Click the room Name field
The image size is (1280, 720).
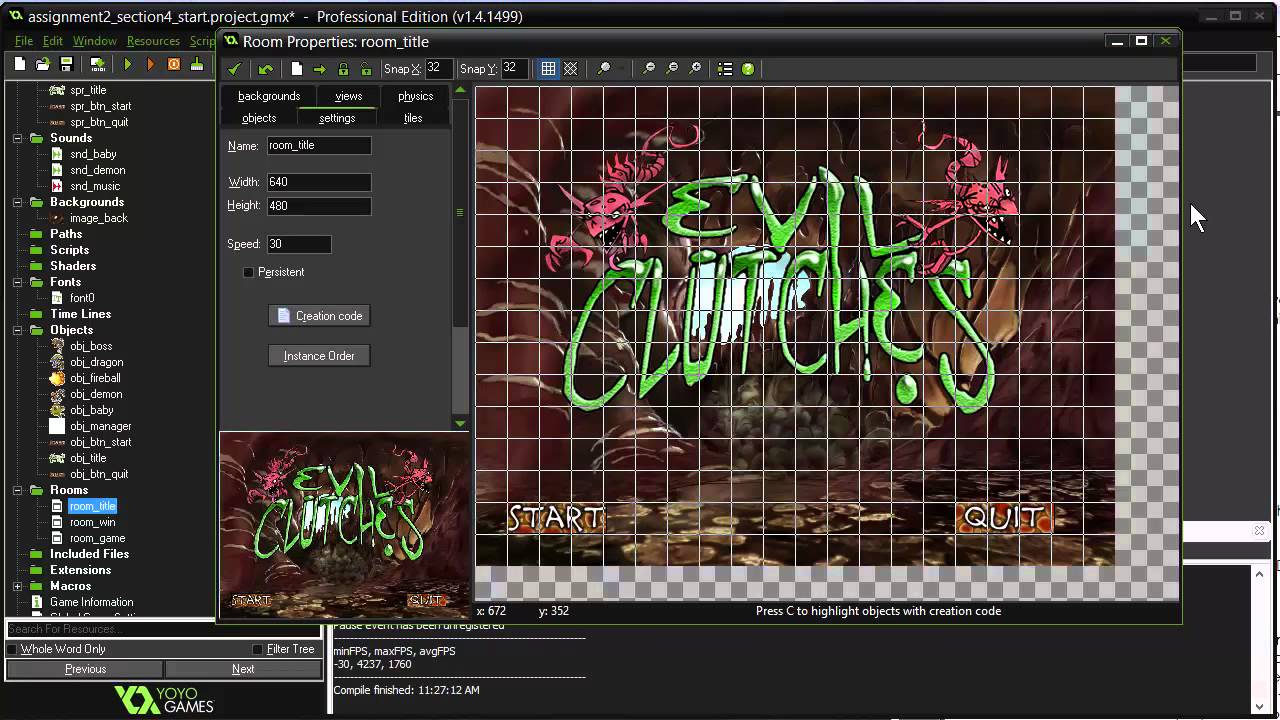coord(318,146)
